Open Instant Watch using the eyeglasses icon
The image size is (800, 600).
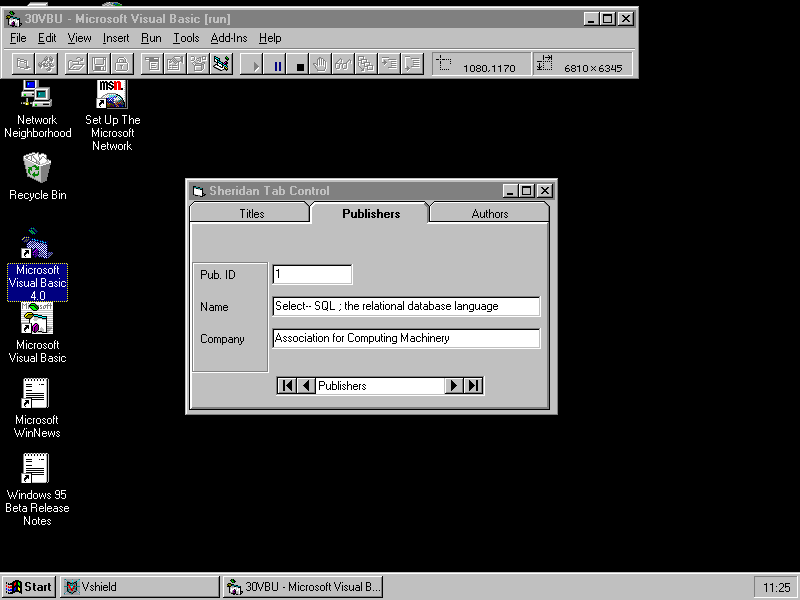point(343,65)
